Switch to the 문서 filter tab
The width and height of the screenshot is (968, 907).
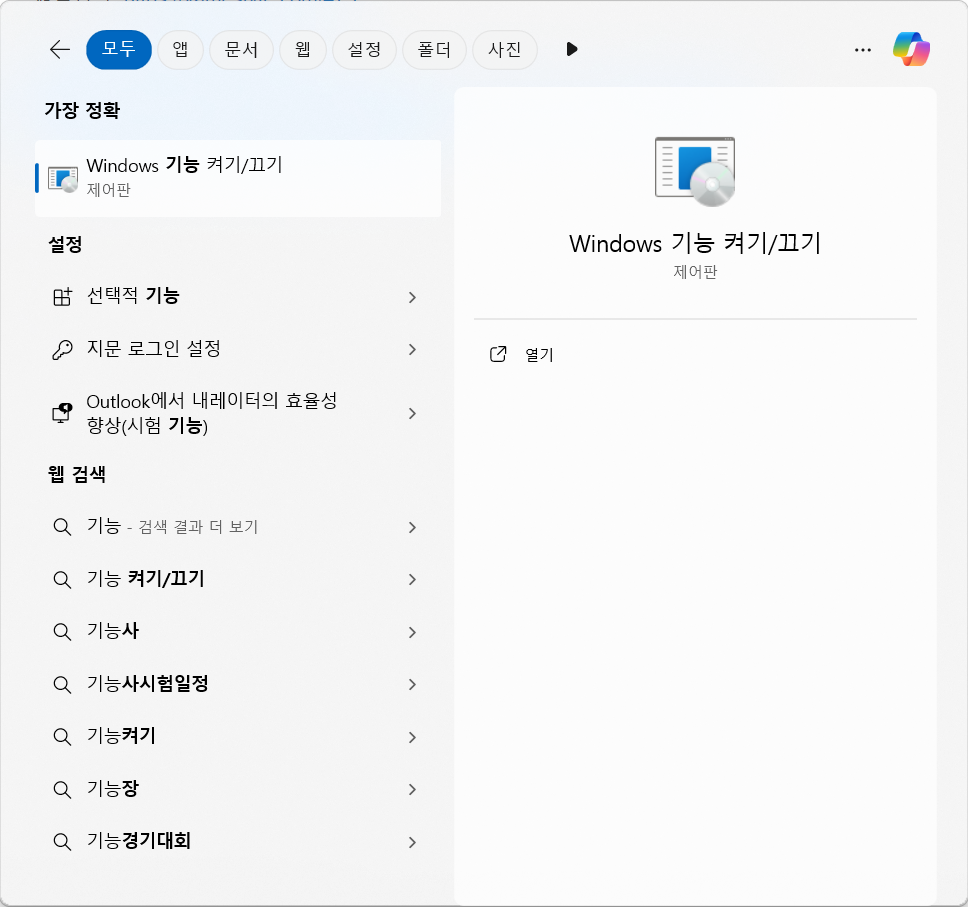[x=241, y=49]
